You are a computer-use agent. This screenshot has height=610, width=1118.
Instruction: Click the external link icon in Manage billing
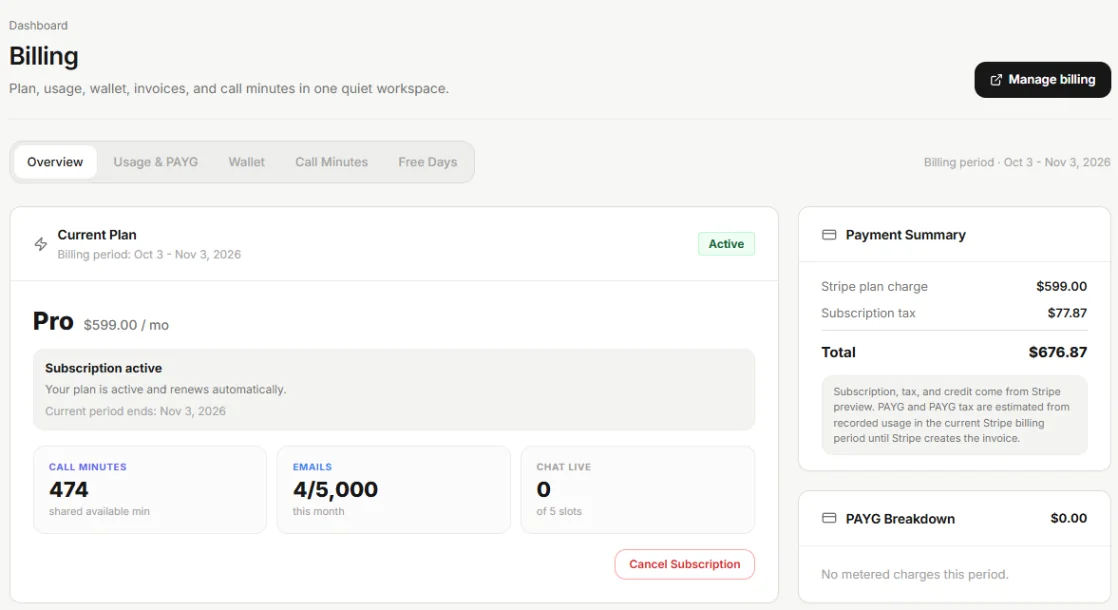click(x=996, y=80)
